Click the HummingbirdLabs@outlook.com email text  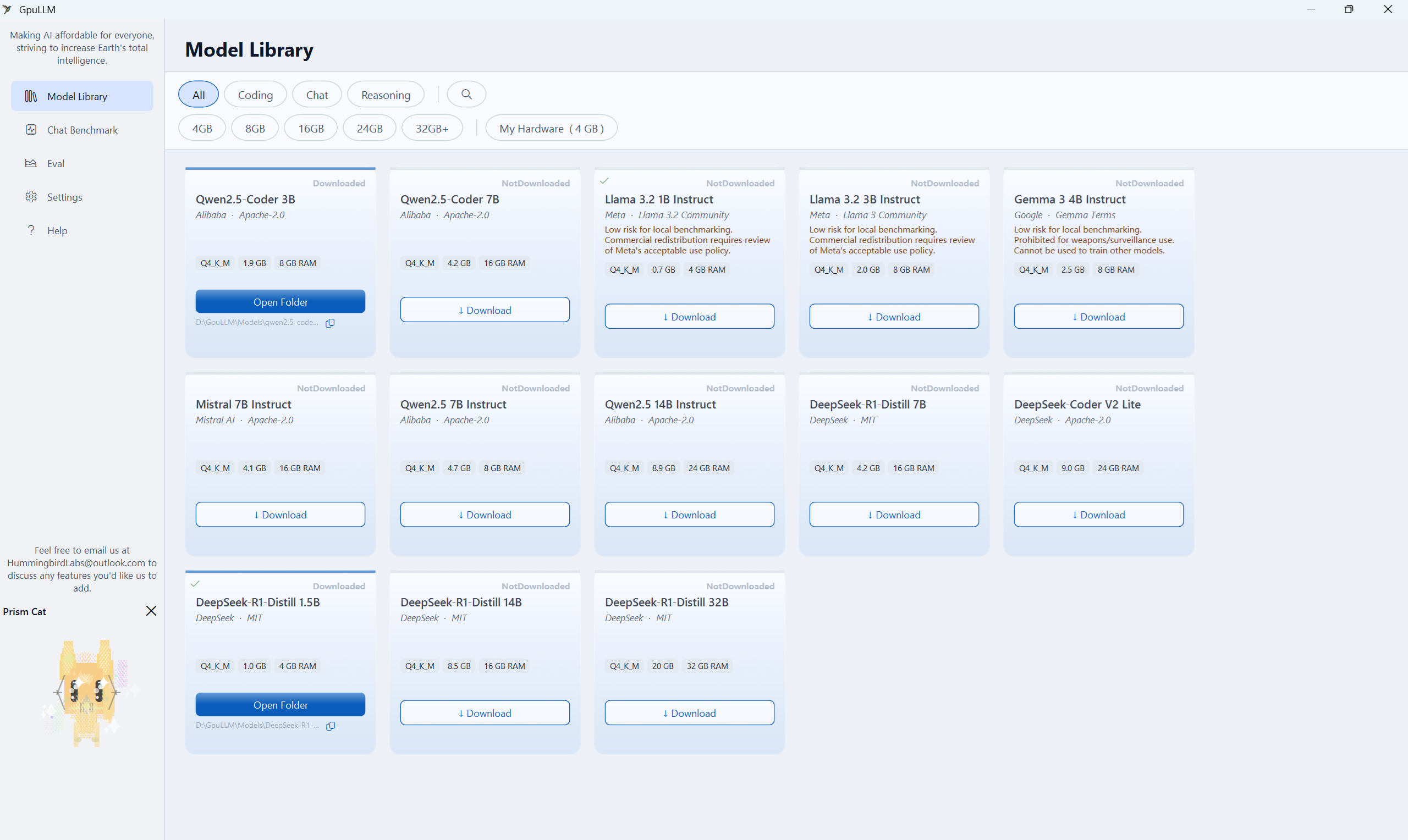pos(76,562)
